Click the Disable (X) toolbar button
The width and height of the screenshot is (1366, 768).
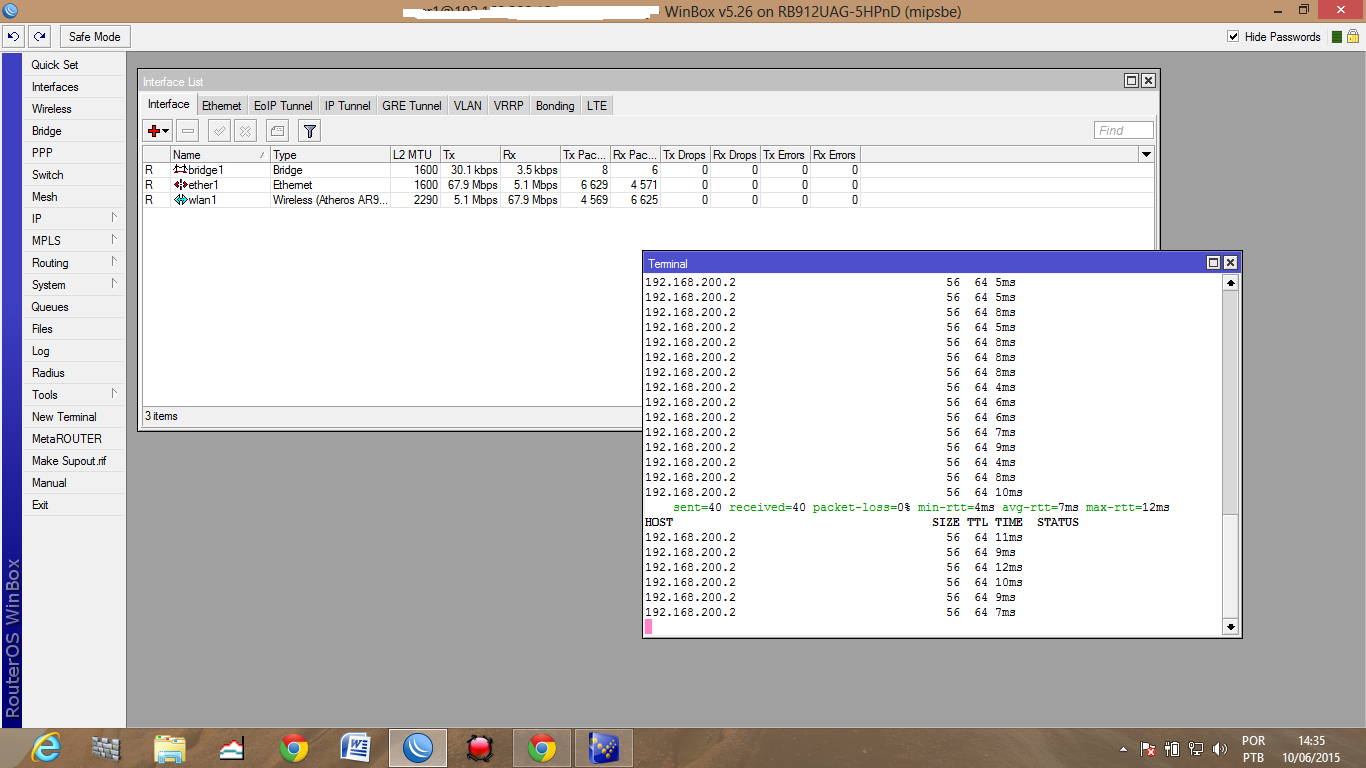click(245, 131)
